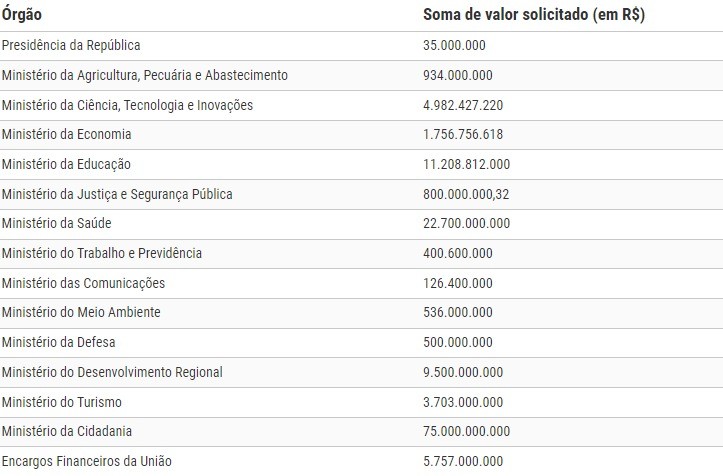Click the Ministério do Turismo entry
Viewport: 723px width, 476px height.
coord(62,402)
